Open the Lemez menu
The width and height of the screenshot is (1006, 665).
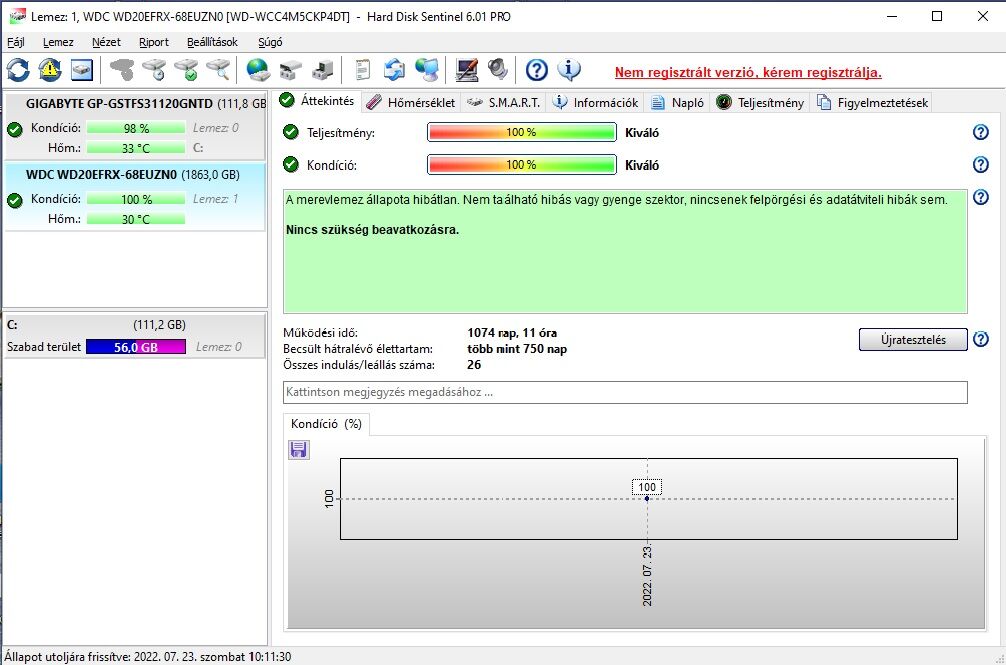coord(58,42)
